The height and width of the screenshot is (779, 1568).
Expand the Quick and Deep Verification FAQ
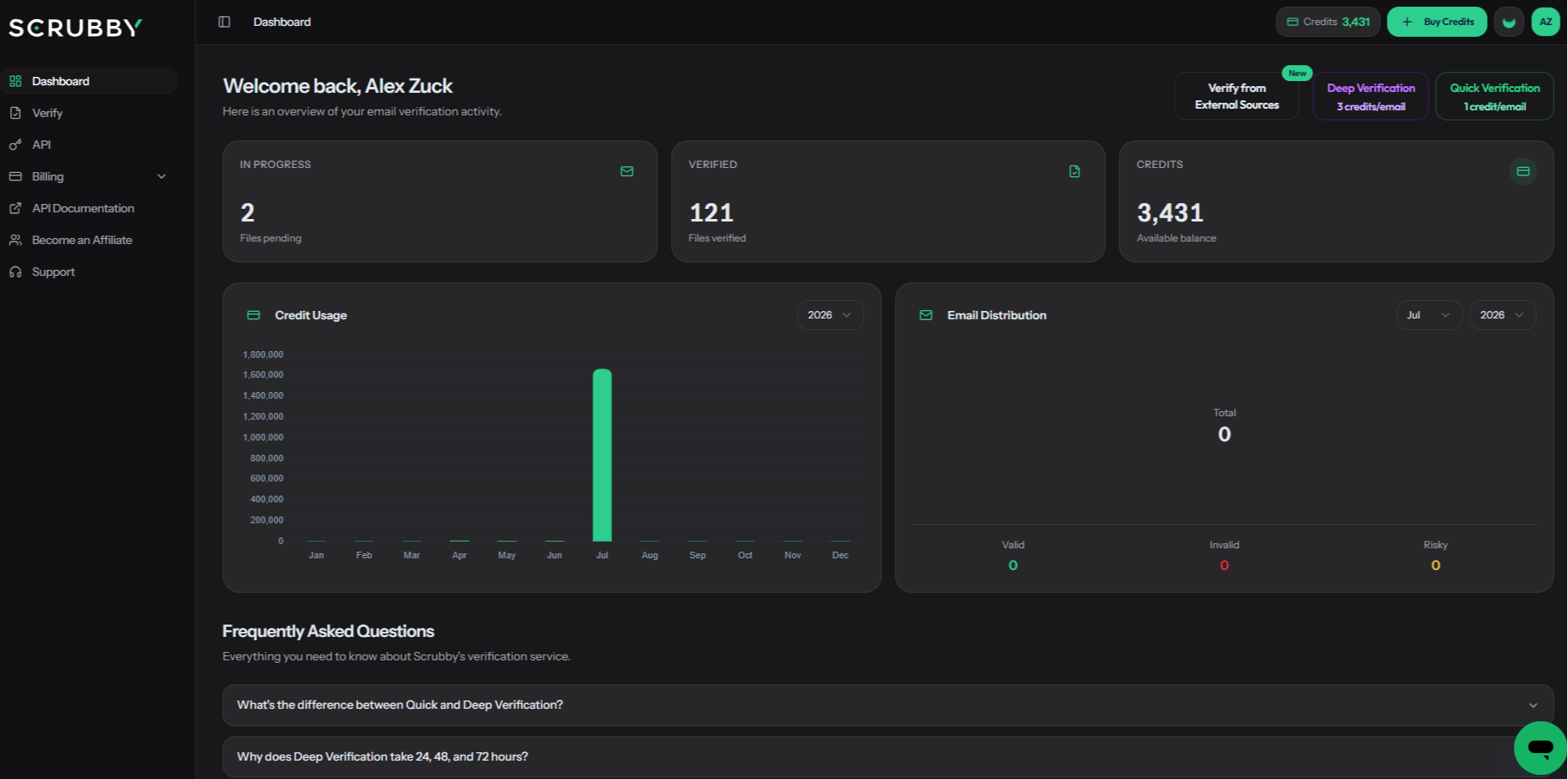click(888, 705)
